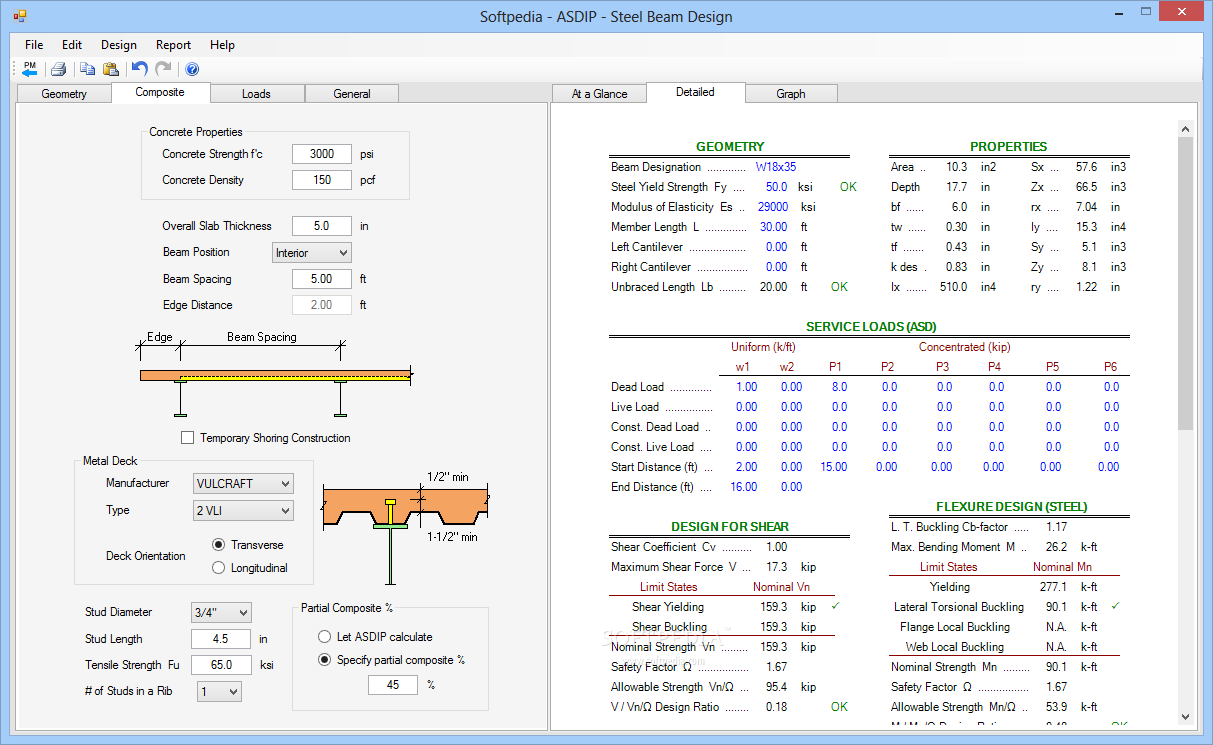Image resolution: width=1213 pixels, height=745 pixels.
Task: Click the 30.00 member length value
Action: pyautogui.click(x=776, y=227)
